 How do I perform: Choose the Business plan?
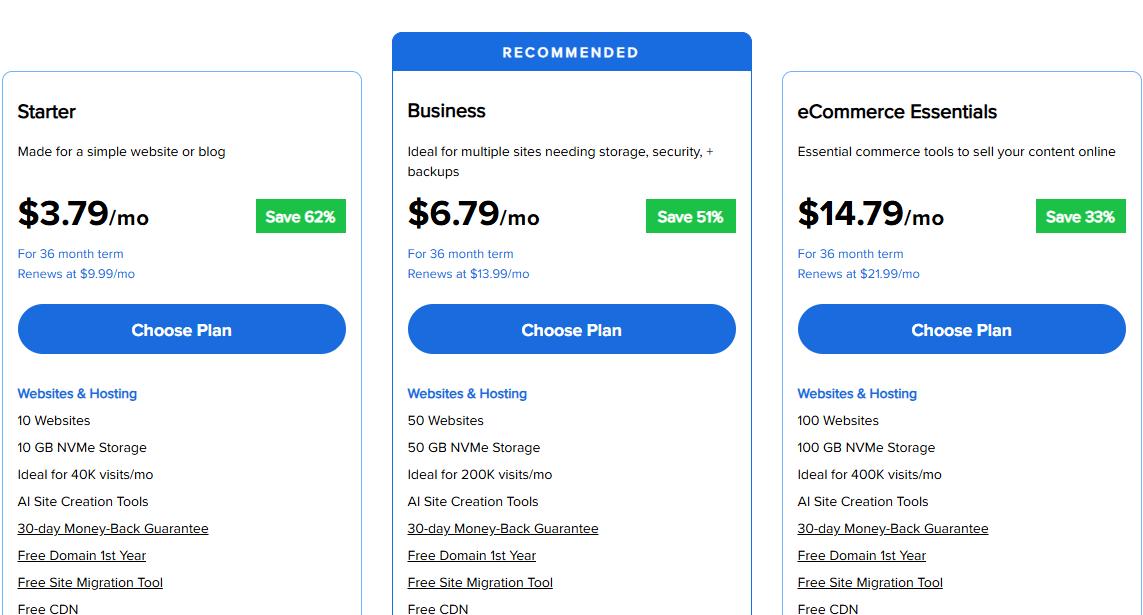point(571,330)
